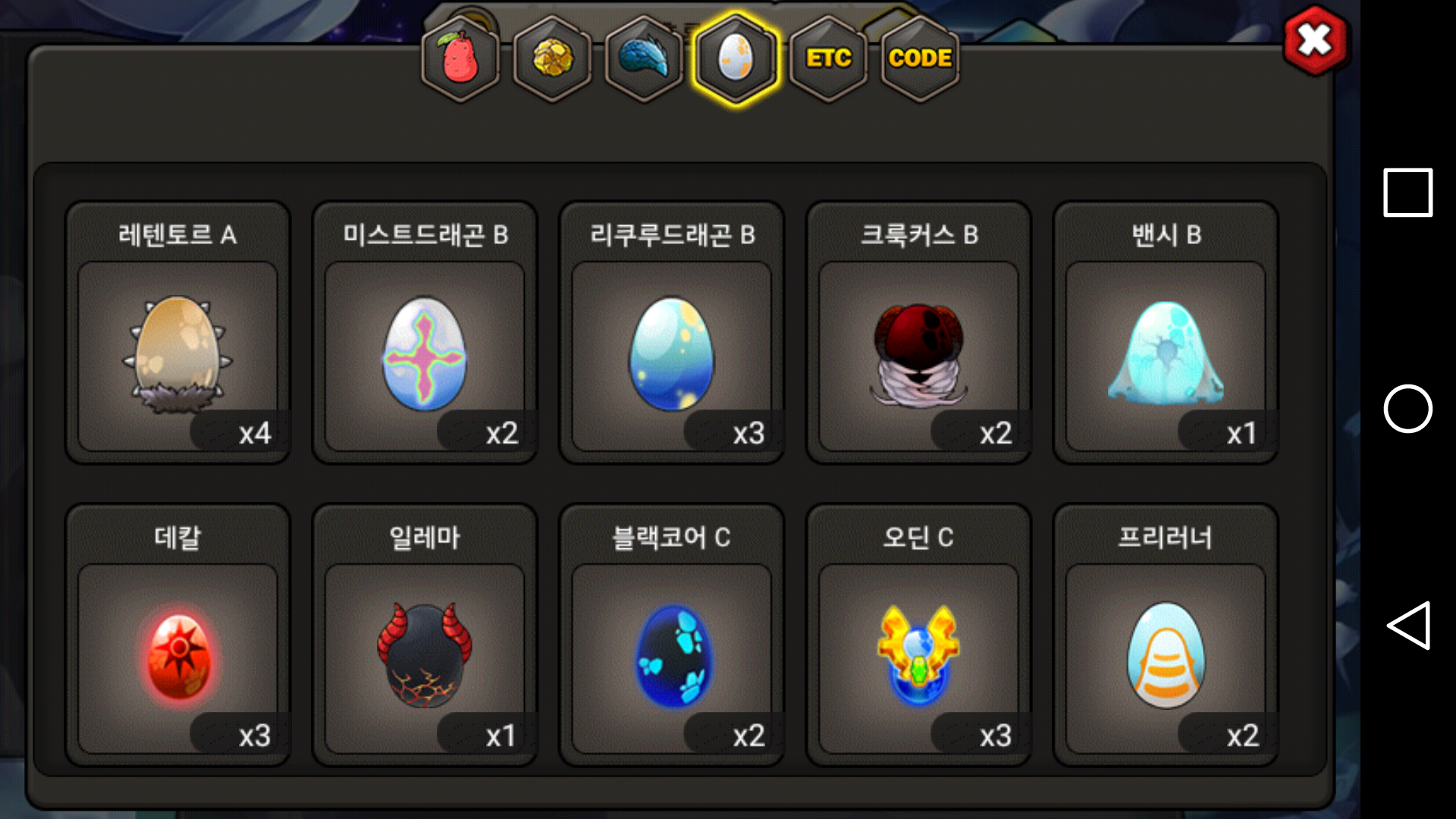Tap the Android back triangle button
Image resolution: width=1456 pixels, height=819 pixels.
[x=1408, y=626]
